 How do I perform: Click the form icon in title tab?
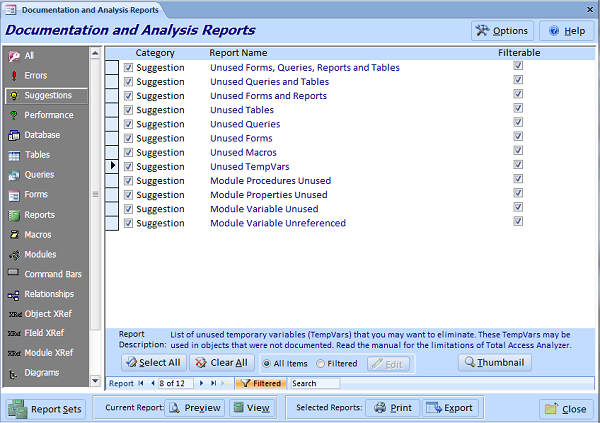coord(11,10)
